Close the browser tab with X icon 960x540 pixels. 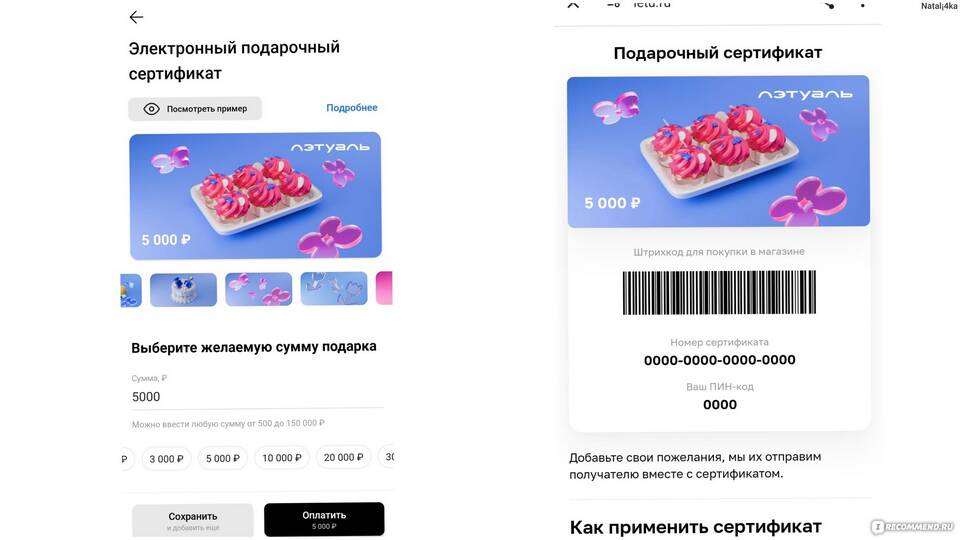[x=573, y=4]
